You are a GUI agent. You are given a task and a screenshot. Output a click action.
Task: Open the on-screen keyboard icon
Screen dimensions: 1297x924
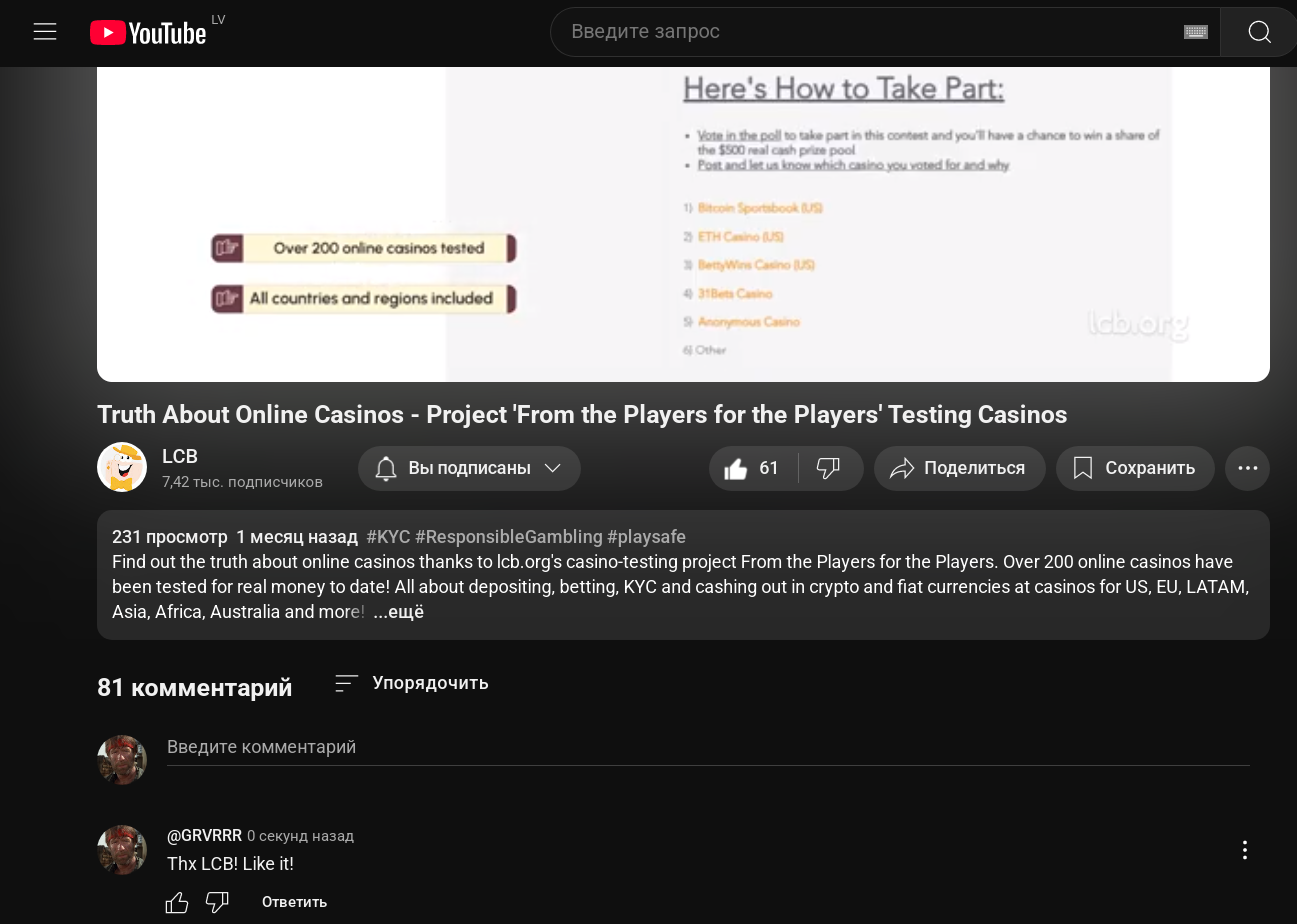1195,32
